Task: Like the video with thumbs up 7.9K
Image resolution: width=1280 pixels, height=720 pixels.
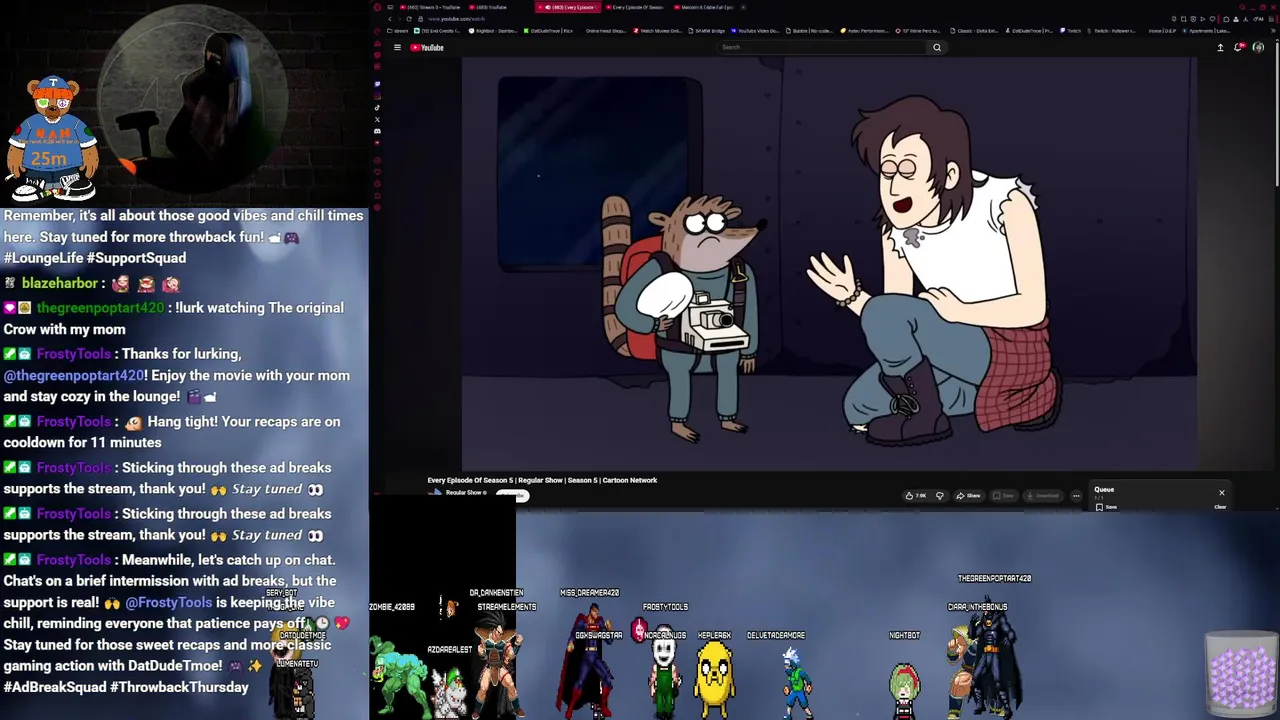Action: click(x=915, y=496)
